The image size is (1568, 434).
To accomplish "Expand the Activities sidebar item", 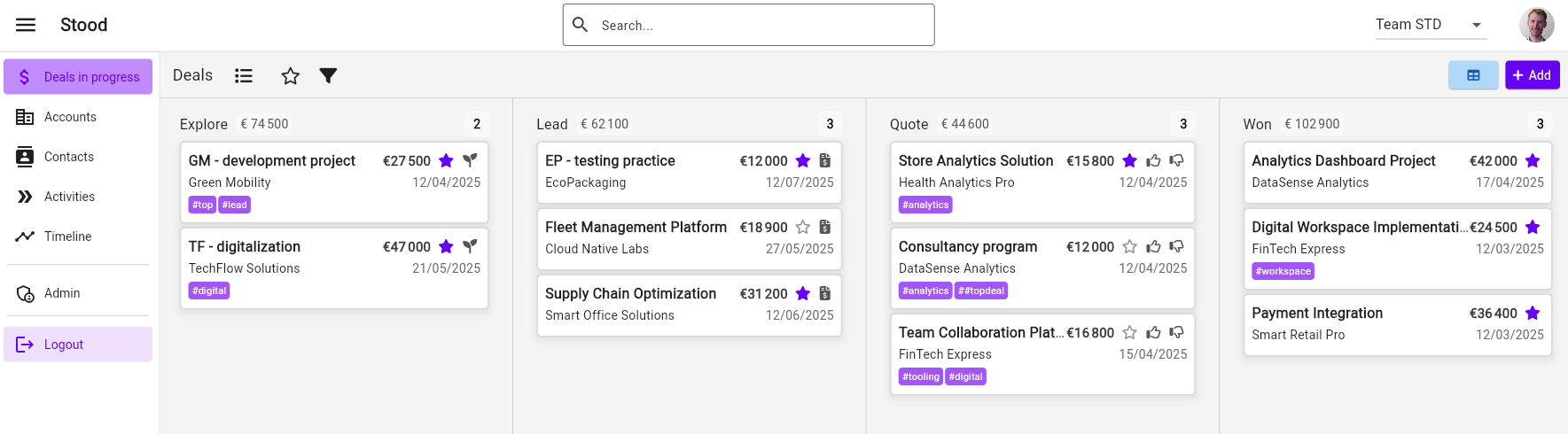I will coord(69,197).
